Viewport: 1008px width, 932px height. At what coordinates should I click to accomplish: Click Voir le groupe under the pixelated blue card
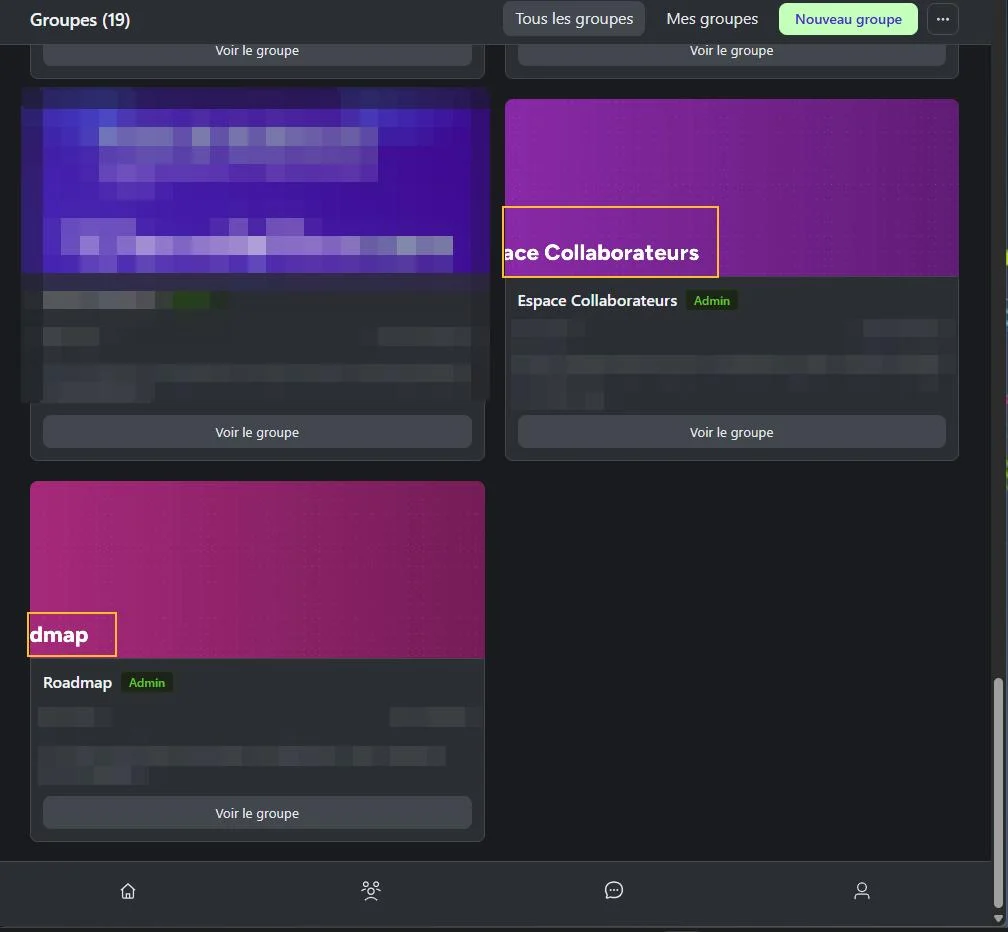point(257,432)
